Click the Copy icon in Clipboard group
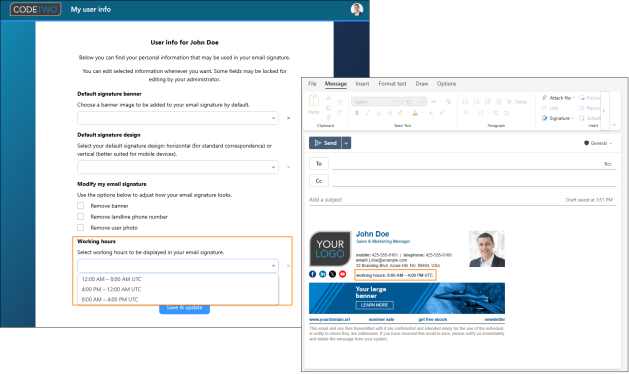The width and height of the screenshot is (629, 374). click(x=329, y=108)
